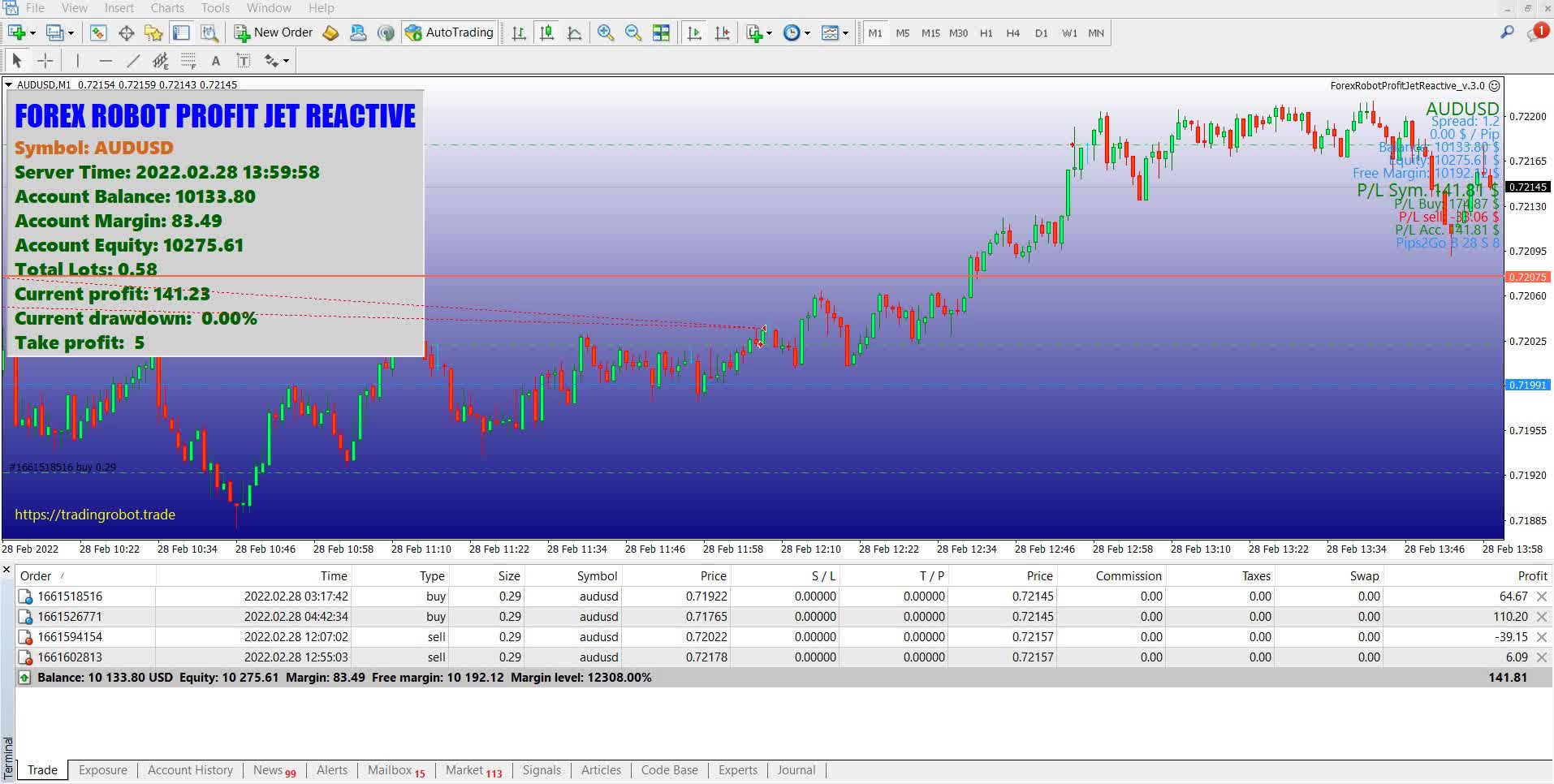The height and width of the screenshot is (784, 1554).
Task: Open the Tools menu
Action: 215,8
